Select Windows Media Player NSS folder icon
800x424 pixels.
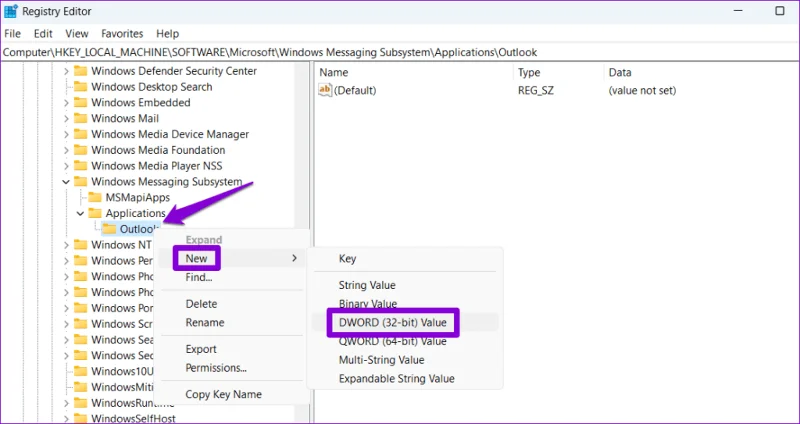click(81, 166)
